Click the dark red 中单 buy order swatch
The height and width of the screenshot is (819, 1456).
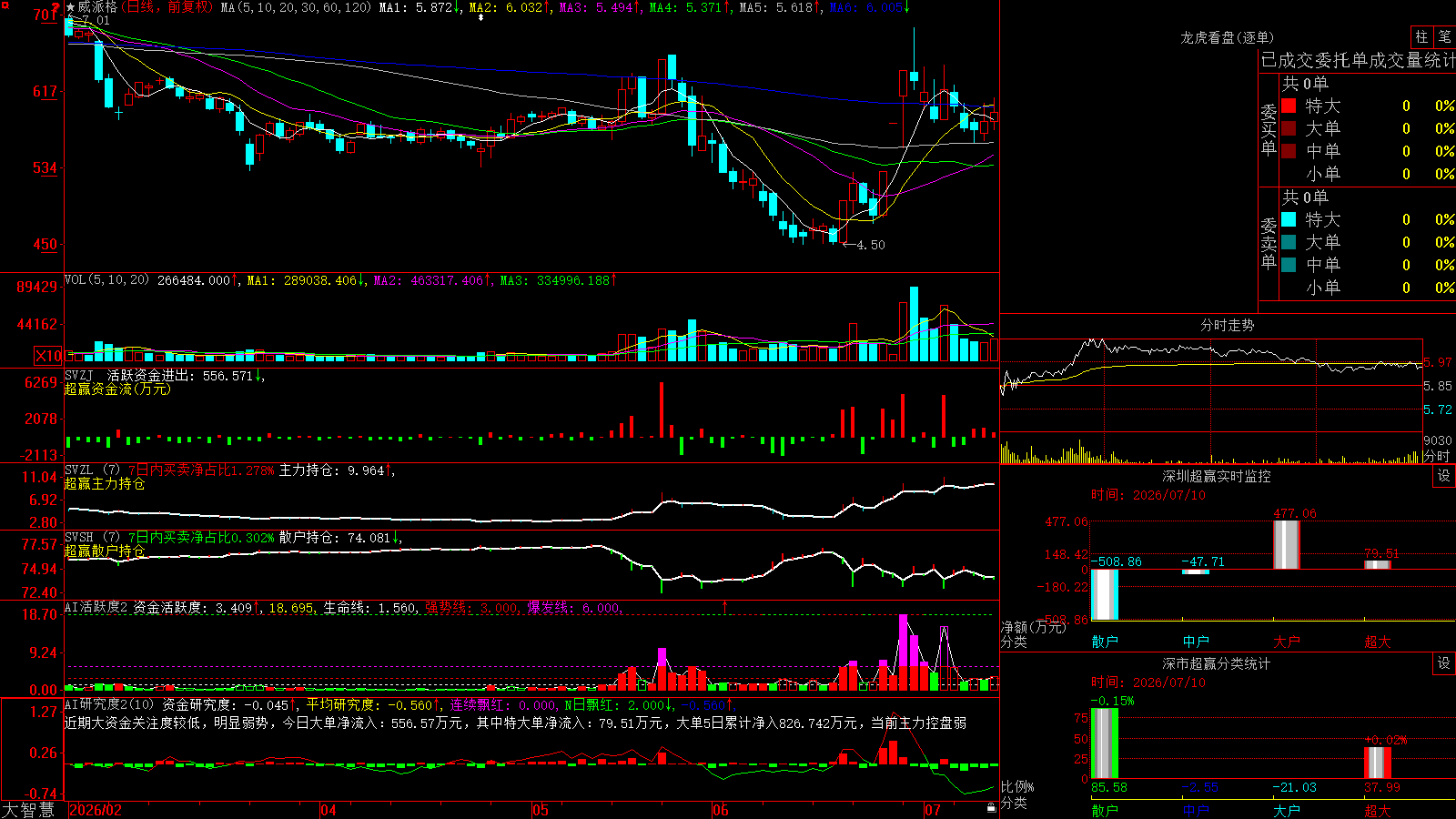(1289, 151)
